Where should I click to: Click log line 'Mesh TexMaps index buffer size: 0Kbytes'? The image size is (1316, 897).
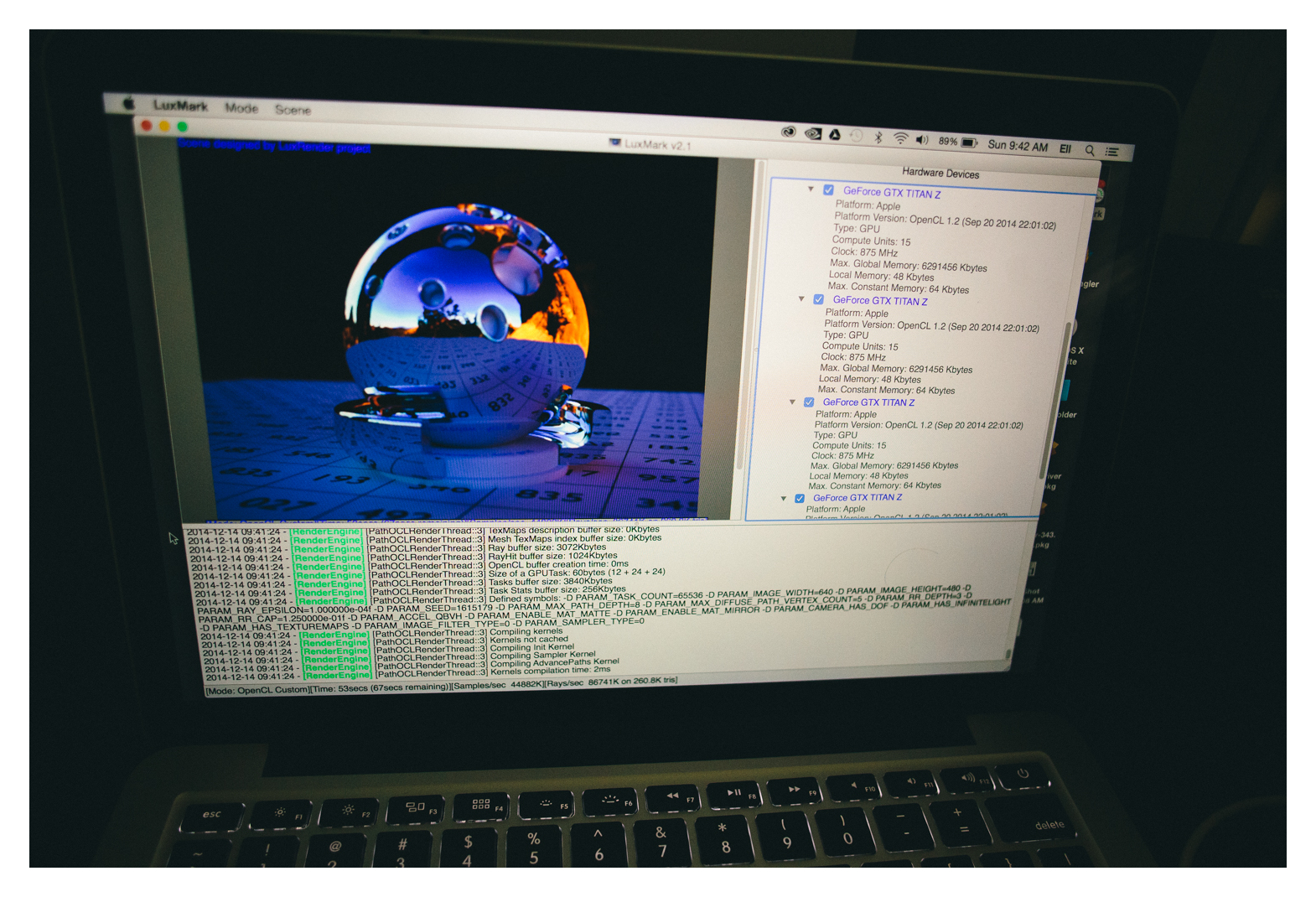pyautogui.click(x=575, y=538)
